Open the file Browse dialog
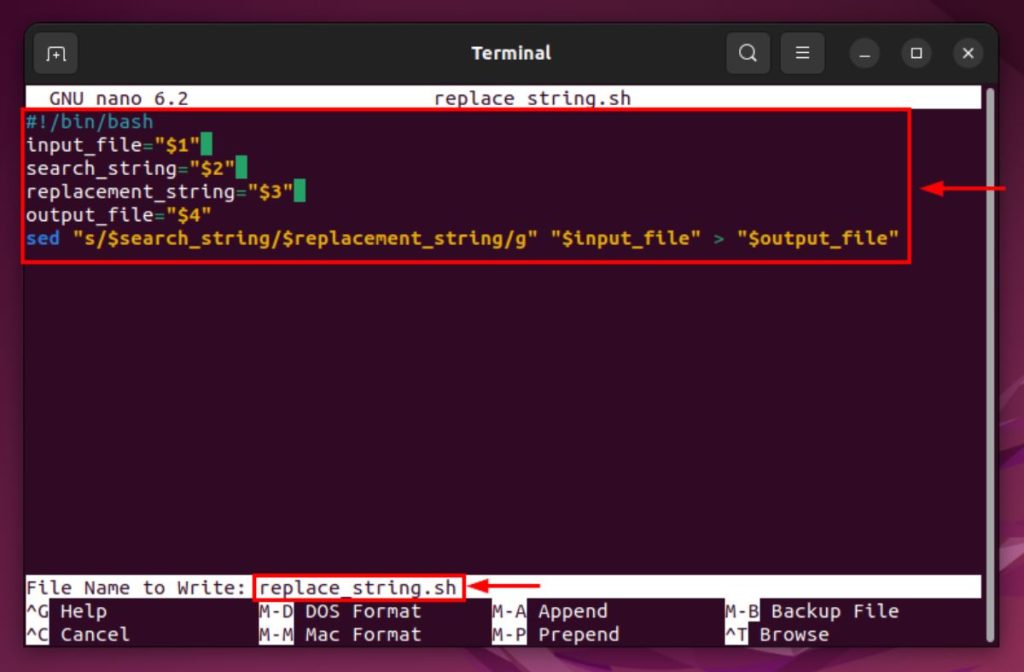This screenshot has height=672, width=1024. pyautogui.click(x=794, y=634)
